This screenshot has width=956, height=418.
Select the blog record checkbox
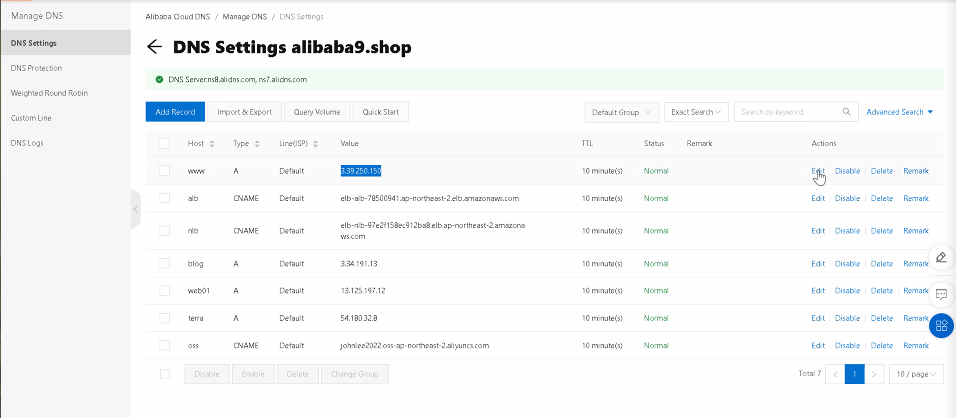click(x=165, y=263)
